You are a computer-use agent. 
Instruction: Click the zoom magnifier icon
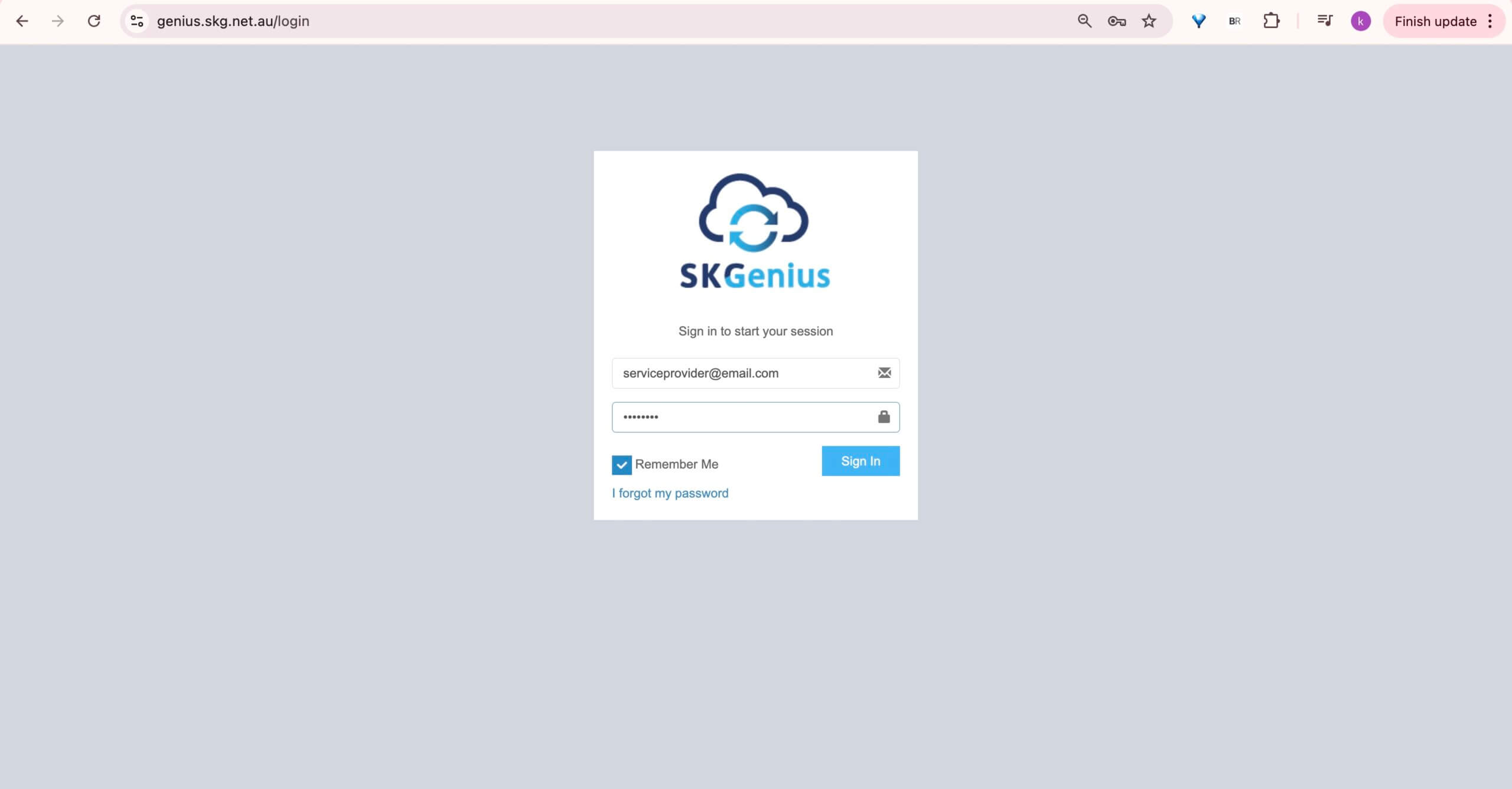pyautogui.click(x=1084, y=21)
